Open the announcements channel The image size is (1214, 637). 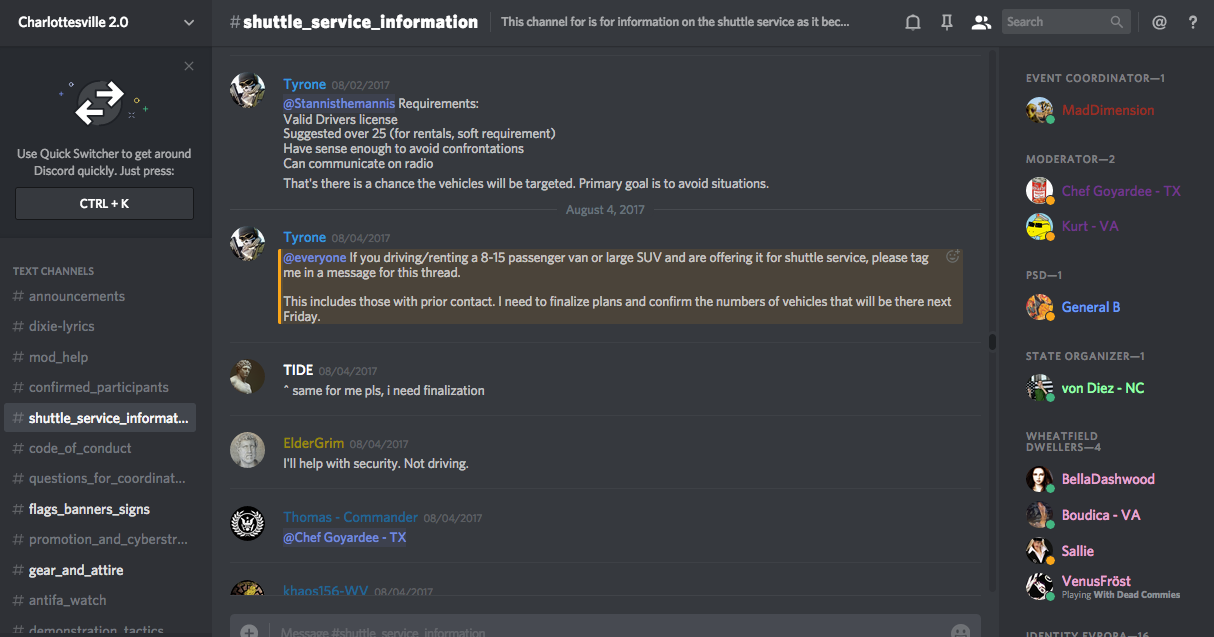(x=77, y=296)
